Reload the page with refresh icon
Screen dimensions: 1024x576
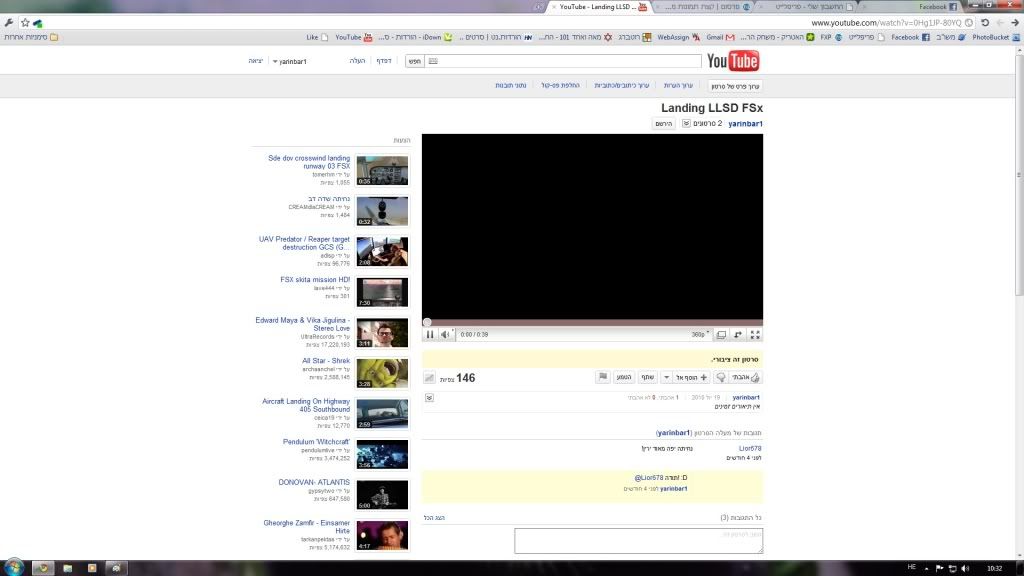tap(985, 22)
